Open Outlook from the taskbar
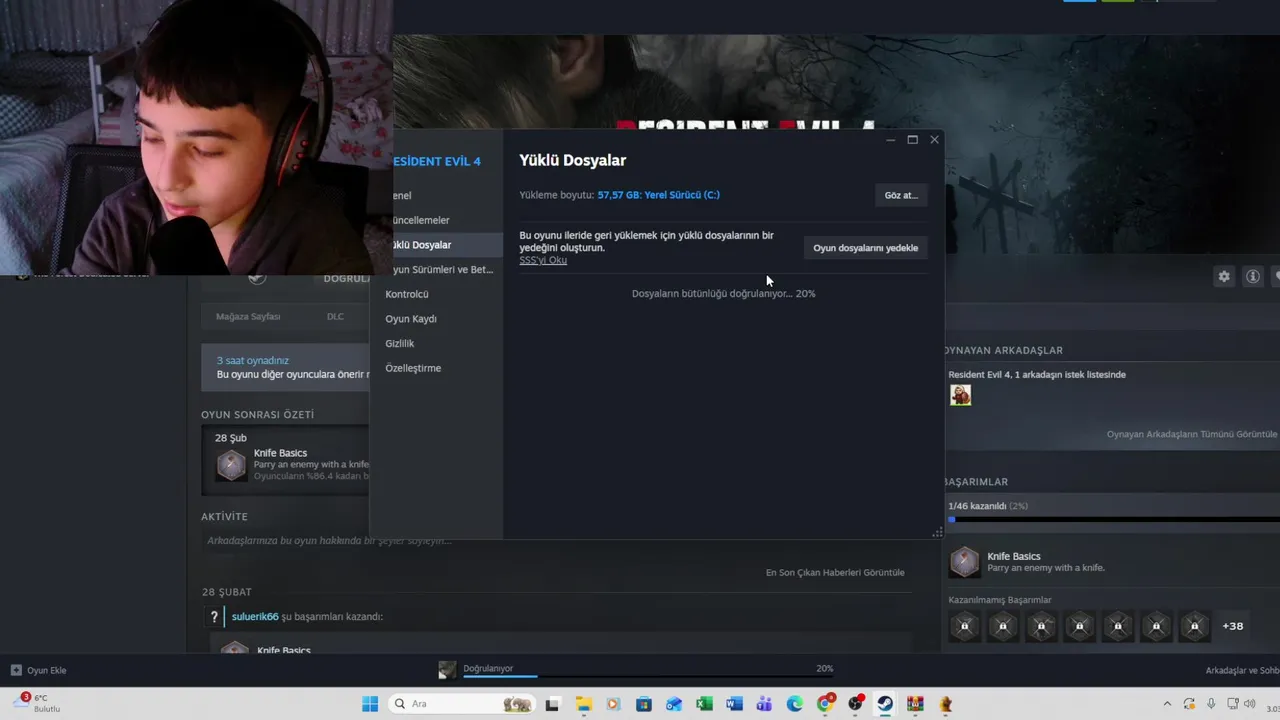1280x720 pixels. tap(674, 704)
